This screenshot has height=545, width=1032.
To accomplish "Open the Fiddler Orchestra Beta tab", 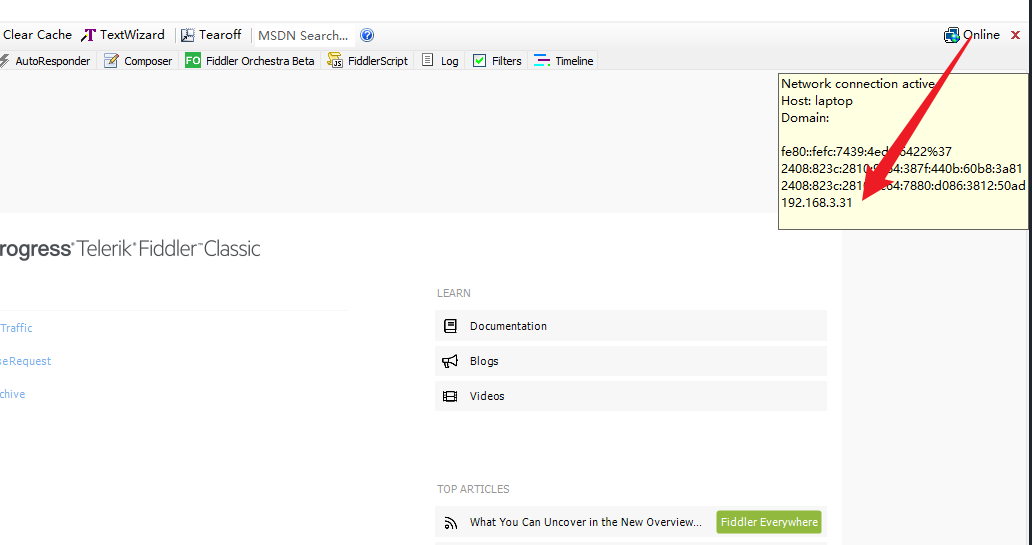I will (251, 61).
